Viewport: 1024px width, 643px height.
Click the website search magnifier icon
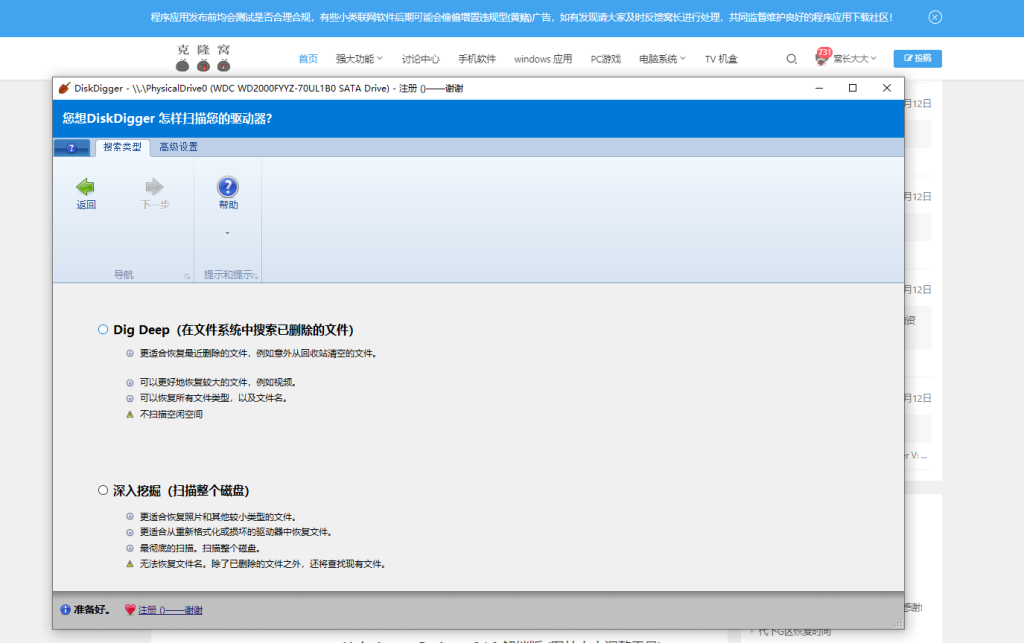[x=792, y=59]
